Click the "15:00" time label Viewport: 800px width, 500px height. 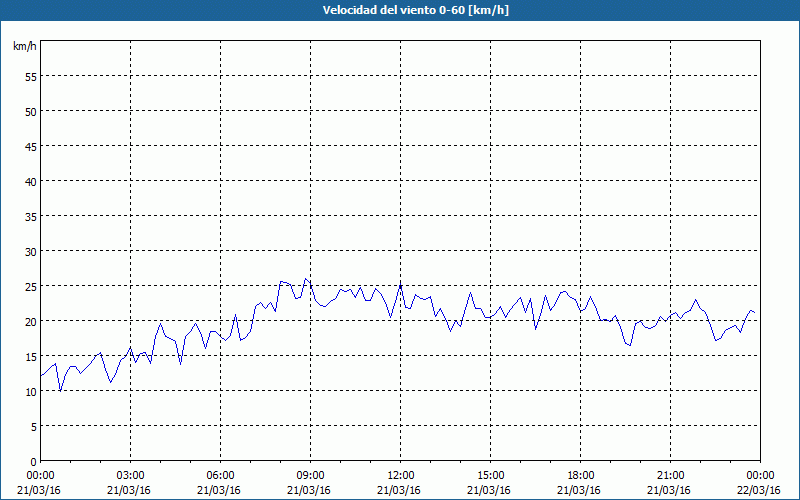point(489,477)
